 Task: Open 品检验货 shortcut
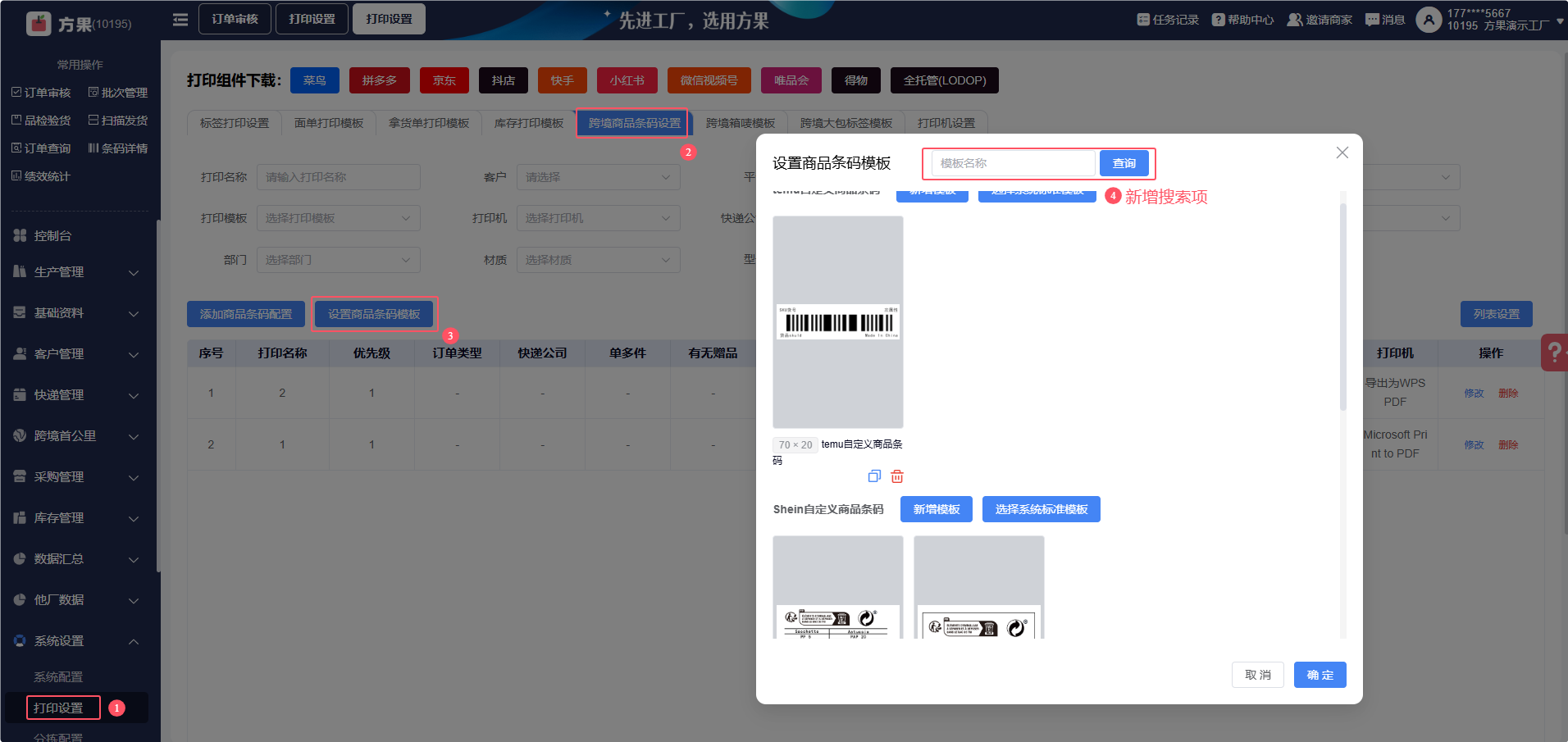[x=41, y=121]
